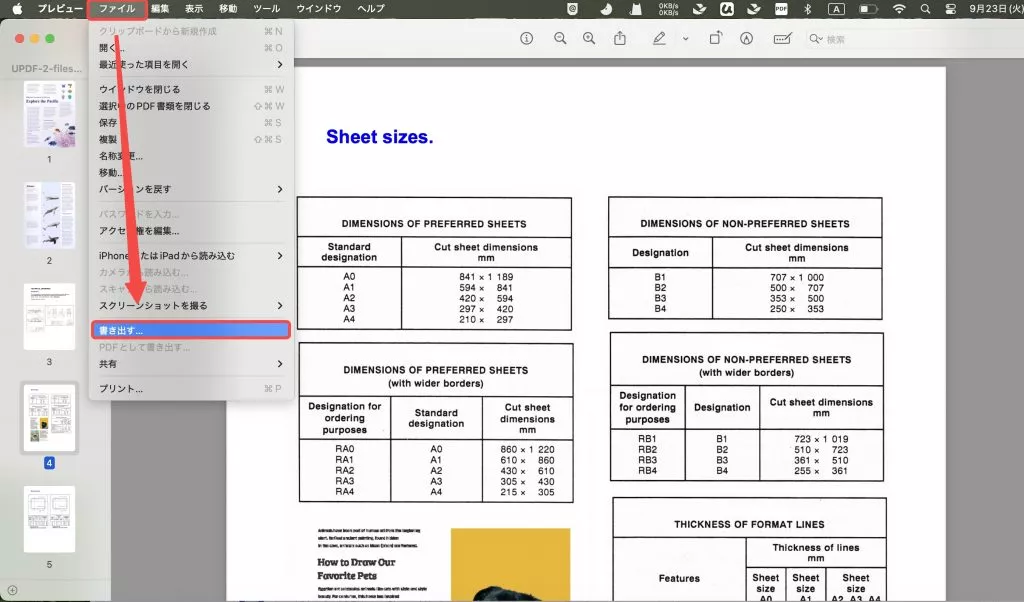This screenshot has height=602, width=1024.
Task: Choose 選択中のPDF書類を閉じる menu item
Action: click(x=191, y=106)
